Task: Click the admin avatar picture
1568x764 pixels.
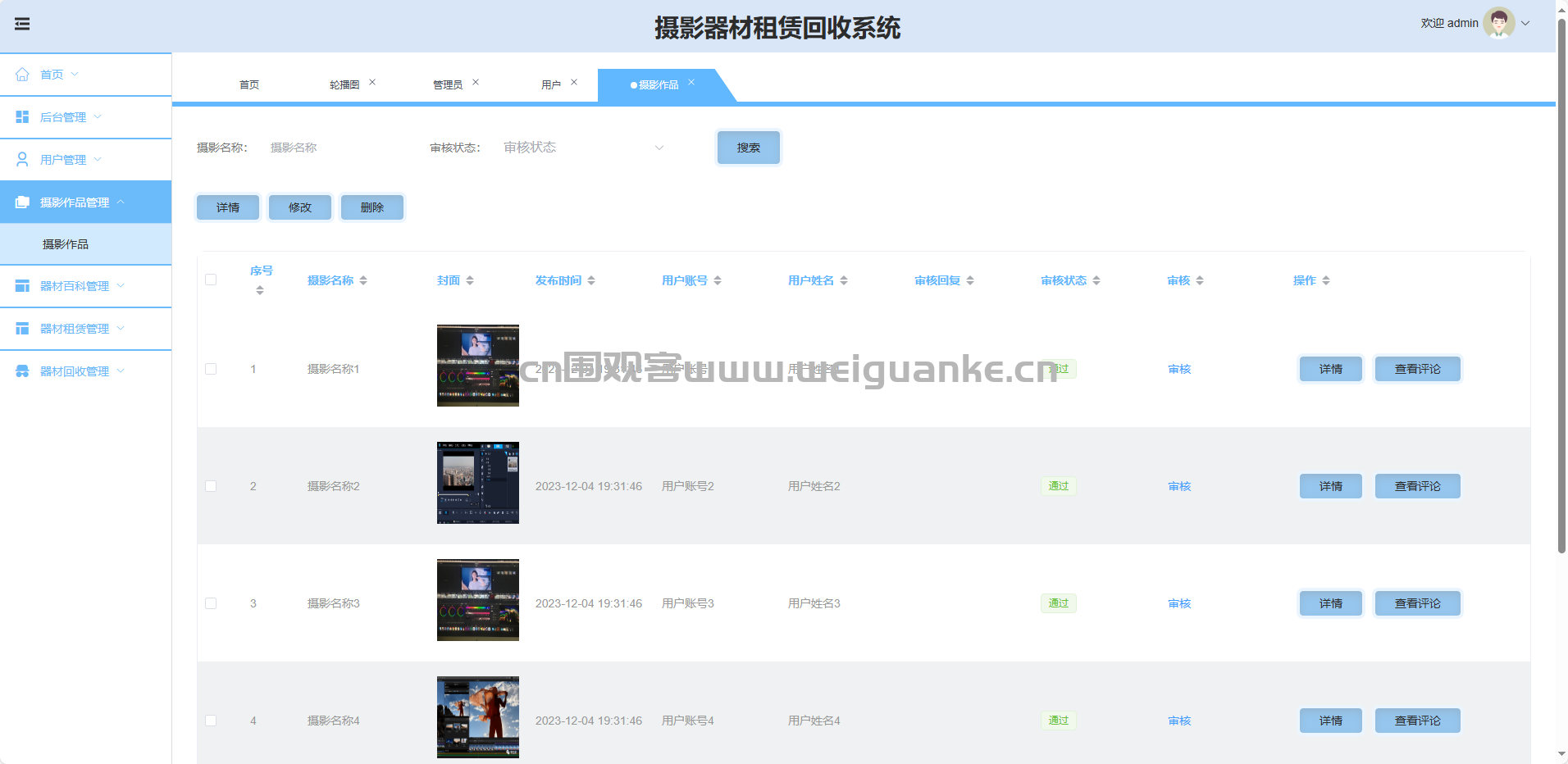Action: (x=1498, y=23)
